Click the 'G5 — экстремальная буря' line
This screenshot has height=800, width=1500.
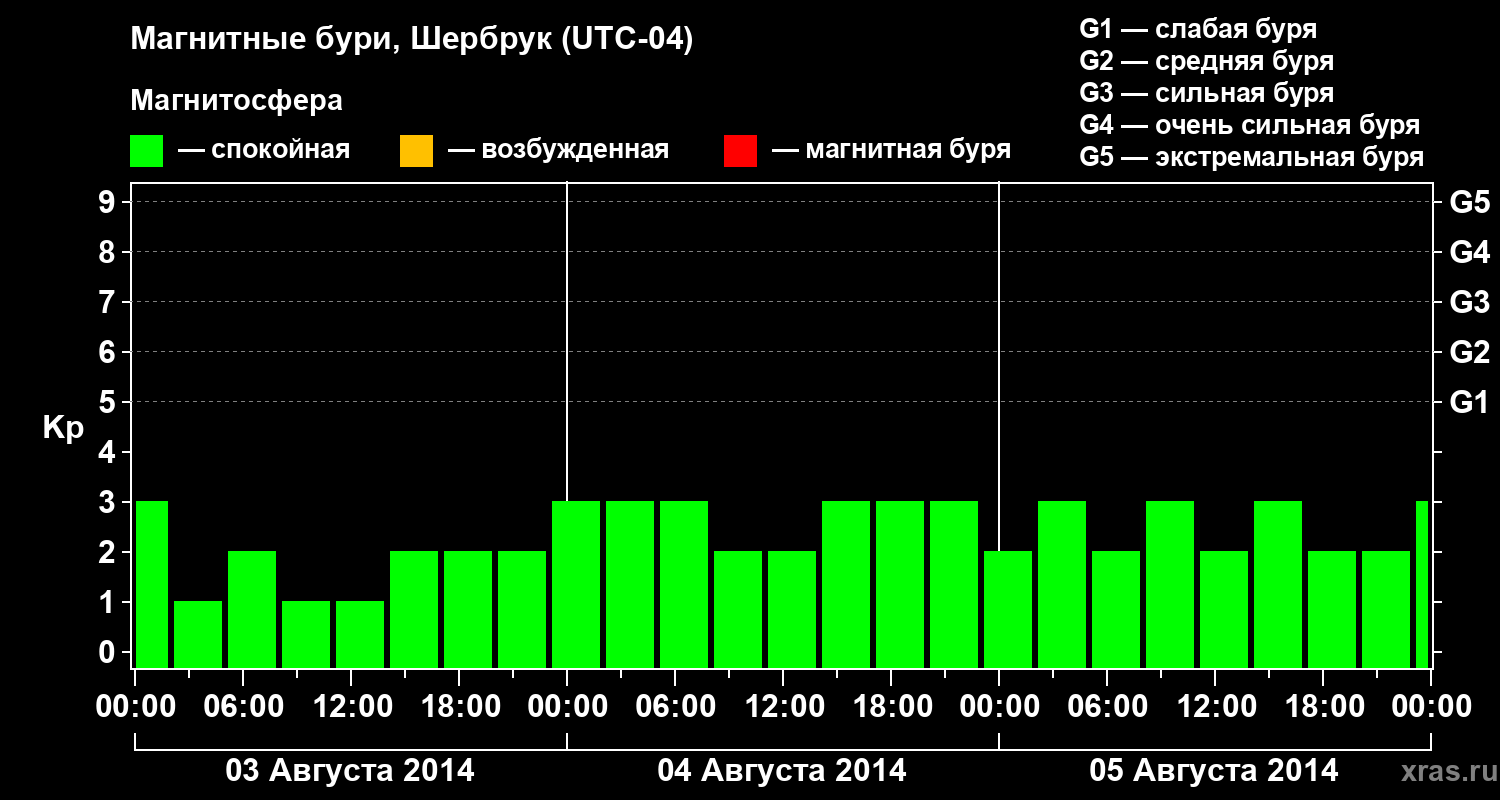click(x=1252, y=157)
